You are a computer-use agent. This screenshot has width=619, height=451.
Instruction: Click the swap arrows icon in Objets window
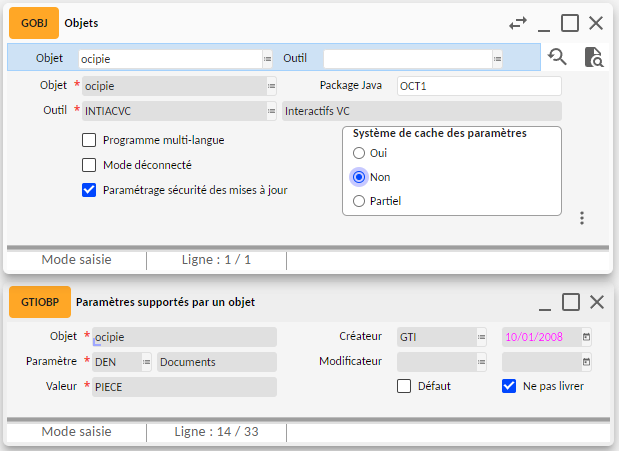pos(518,22)
